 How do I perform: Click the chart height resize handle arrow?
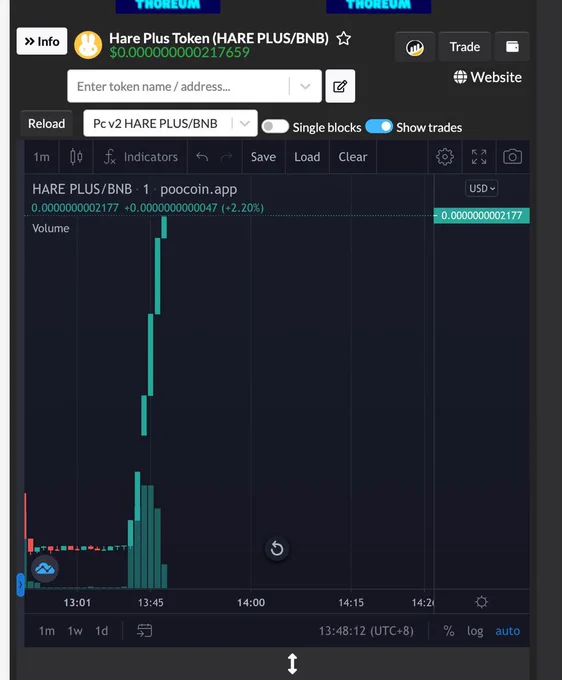click(292, 664)
